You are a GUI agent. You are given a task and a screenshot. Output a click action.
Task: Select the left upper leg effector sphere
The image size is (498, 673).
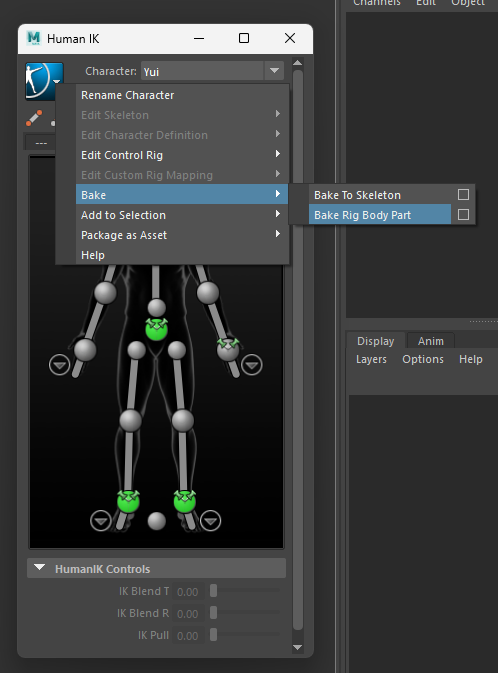coord(176,350)
